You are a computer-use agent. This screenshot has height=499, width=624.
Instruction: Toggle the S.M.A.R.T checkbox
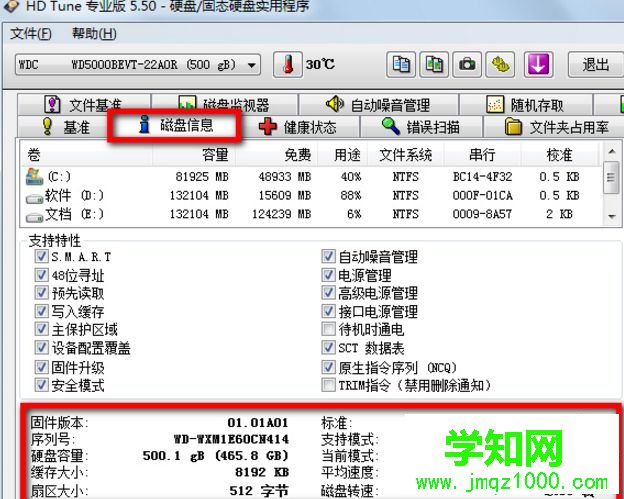[41, 256]
